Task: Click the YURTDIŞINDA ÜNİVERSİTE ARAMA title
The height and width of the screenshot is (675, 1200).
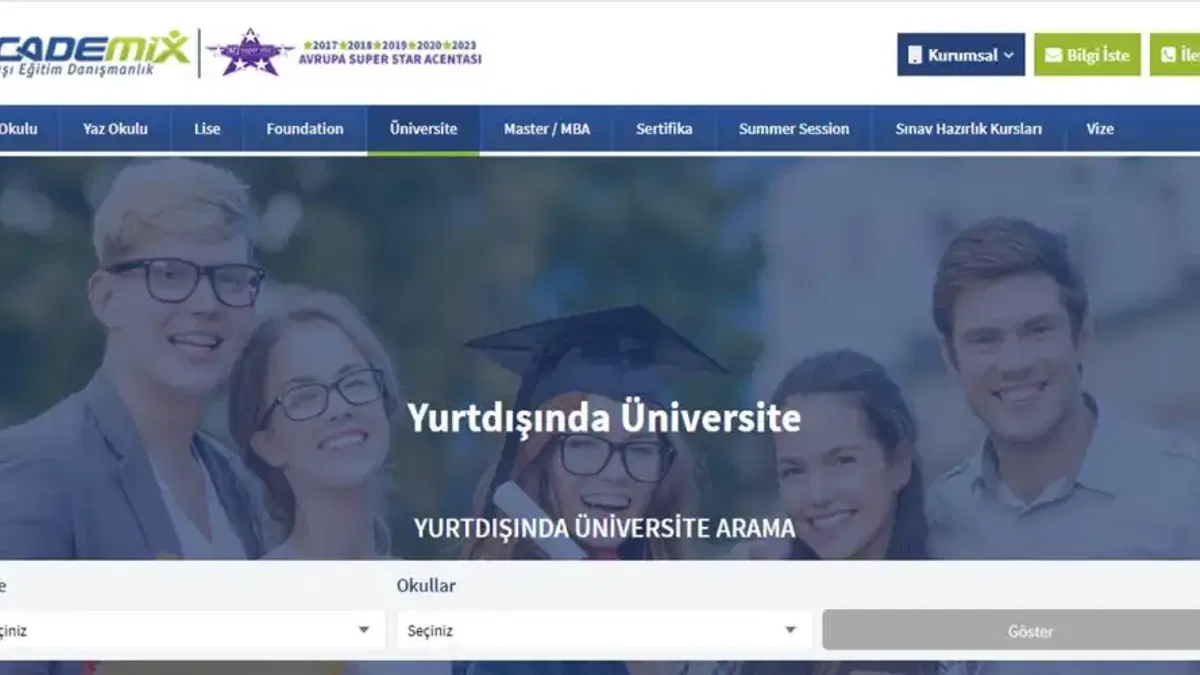Action: (x=604, y=528)
